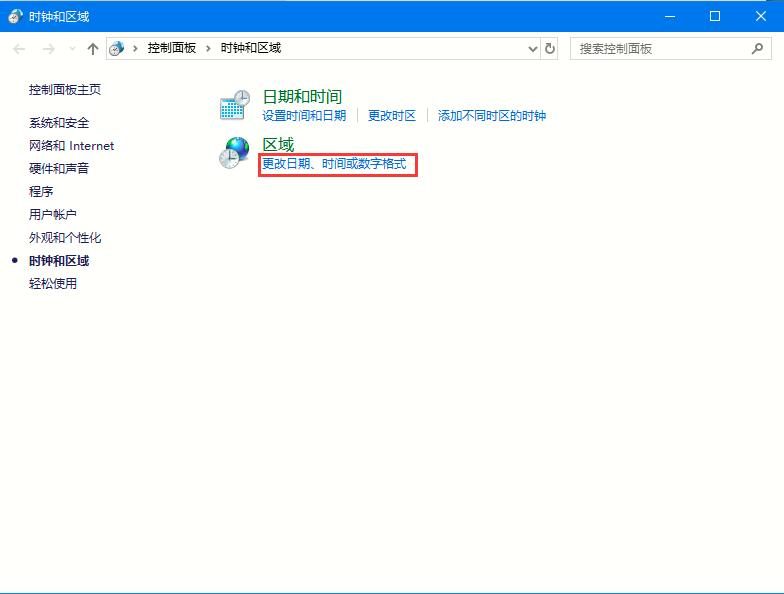Go to 控制面板 in the breadcrumb path

pyautogui.click(x=171, y=48)
